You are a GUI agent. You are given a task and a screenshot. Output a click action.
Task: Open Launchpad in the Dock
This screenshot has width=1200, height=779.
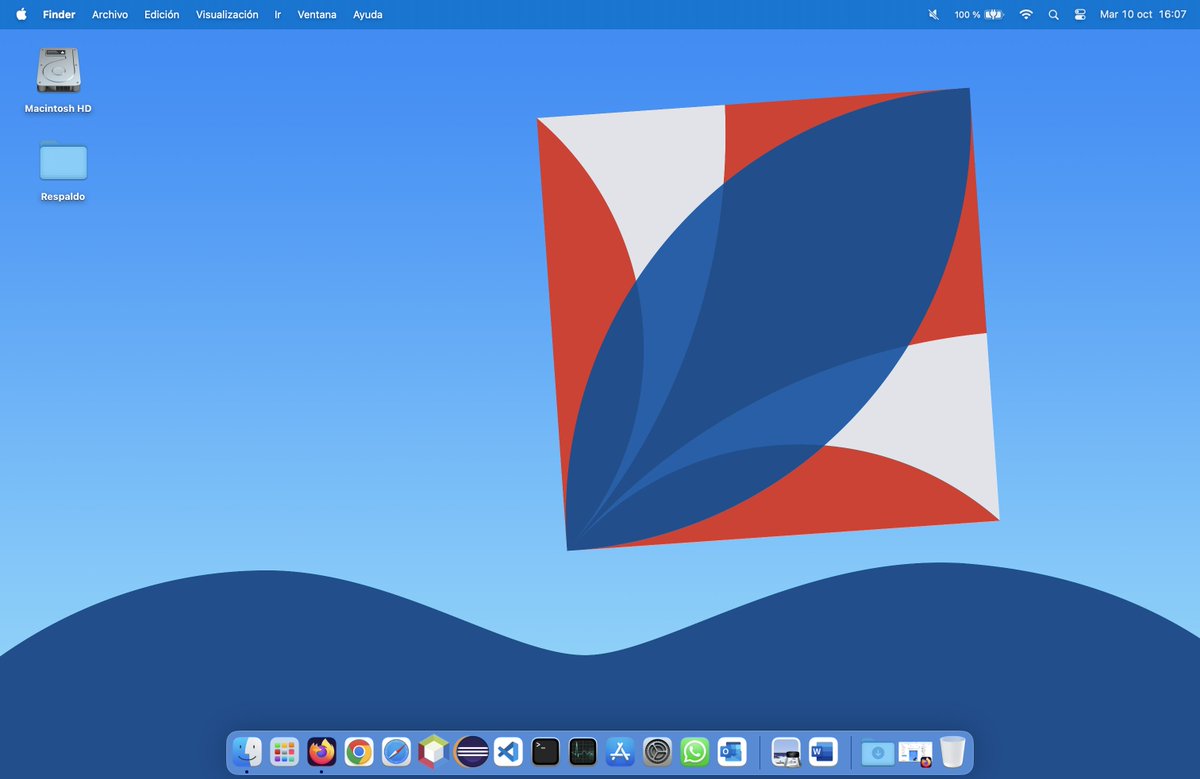(x=284, y=751)
